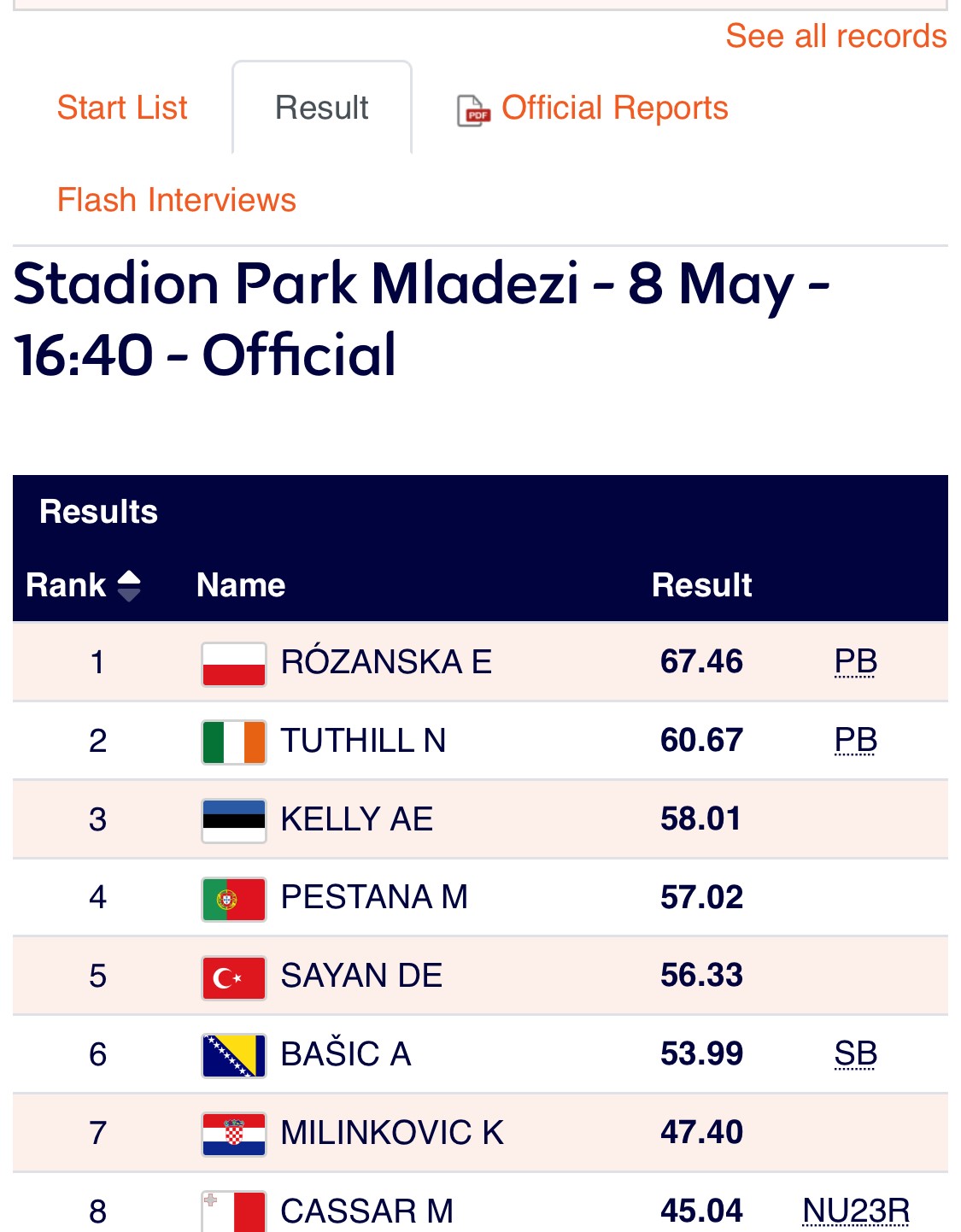Click PB abbreviation for RÓZANSKA E
The height and width of the screenshot is (1232, 961).
coord(856,662)
